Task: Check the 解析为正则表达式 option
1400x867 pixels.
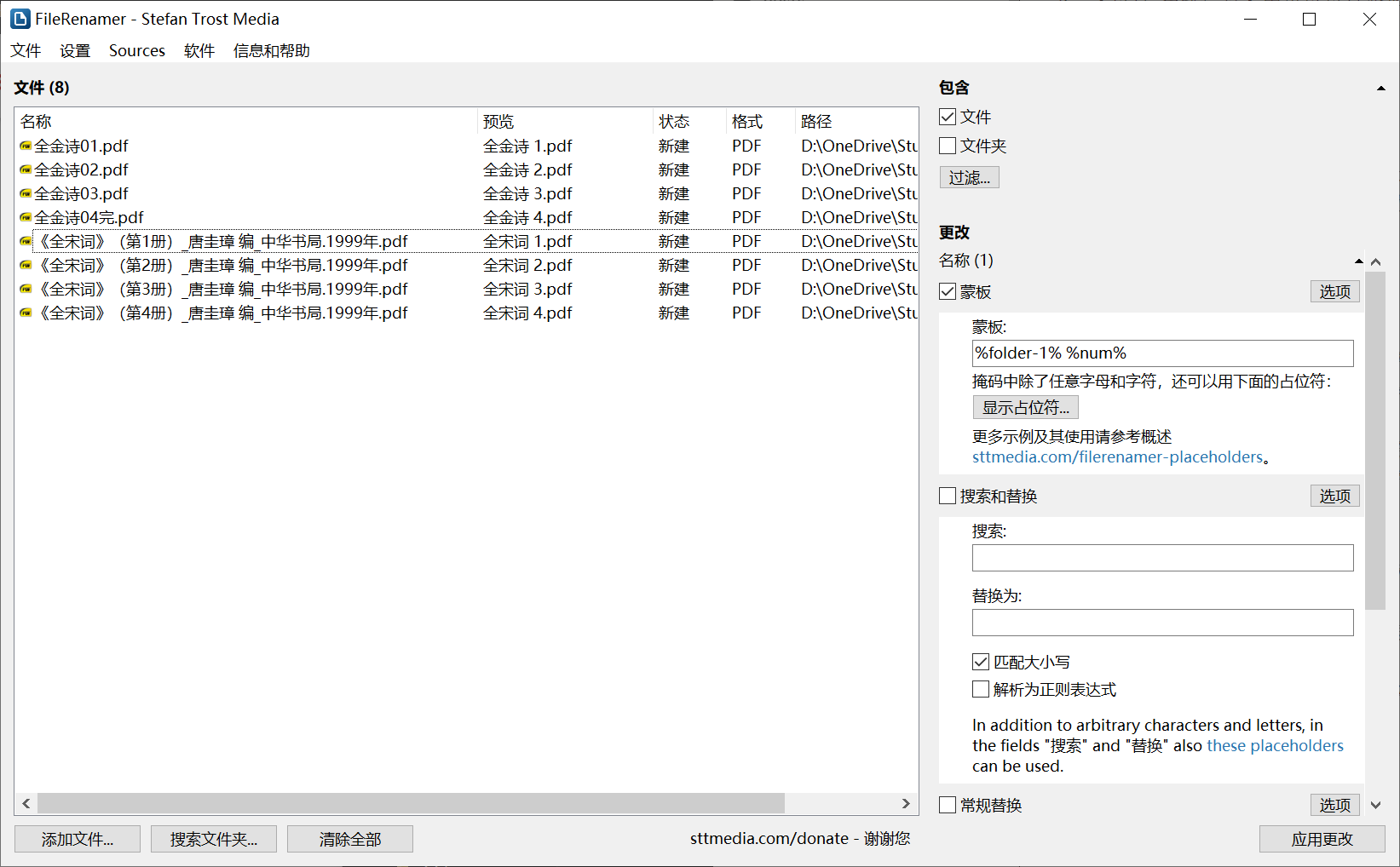Action: click(981, 689)
